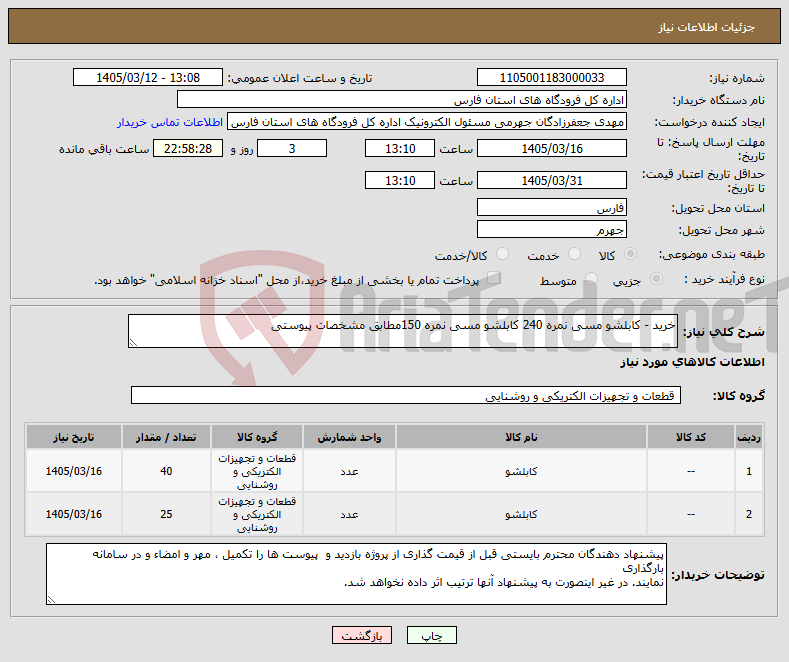Click the buyer notes text area
The width and height of the screenshot is (789, 662).
coord(356,574)
